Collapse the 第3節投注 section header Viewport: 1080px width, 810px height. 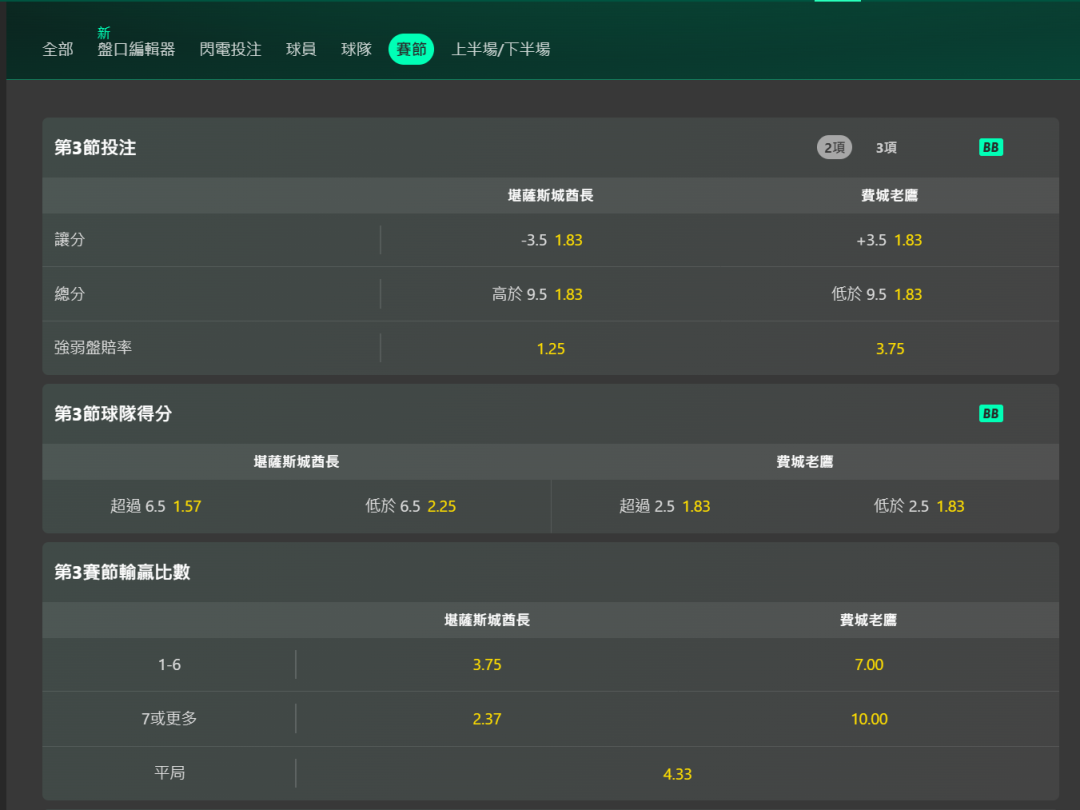coord(550,147)
